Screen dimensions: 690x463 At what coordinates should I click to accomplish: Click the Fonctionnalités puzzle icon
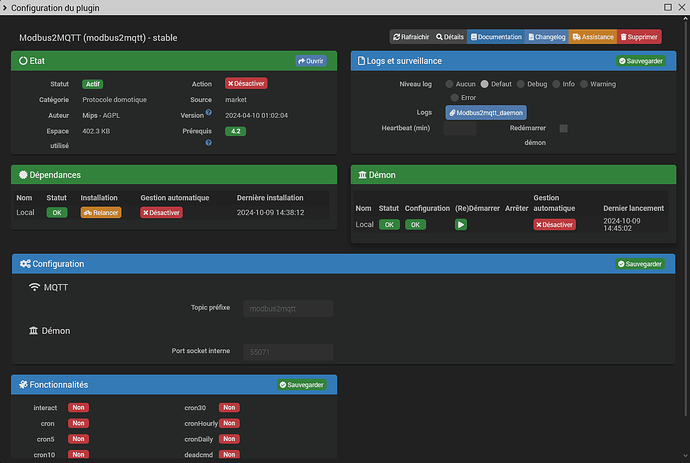(23, 385)
